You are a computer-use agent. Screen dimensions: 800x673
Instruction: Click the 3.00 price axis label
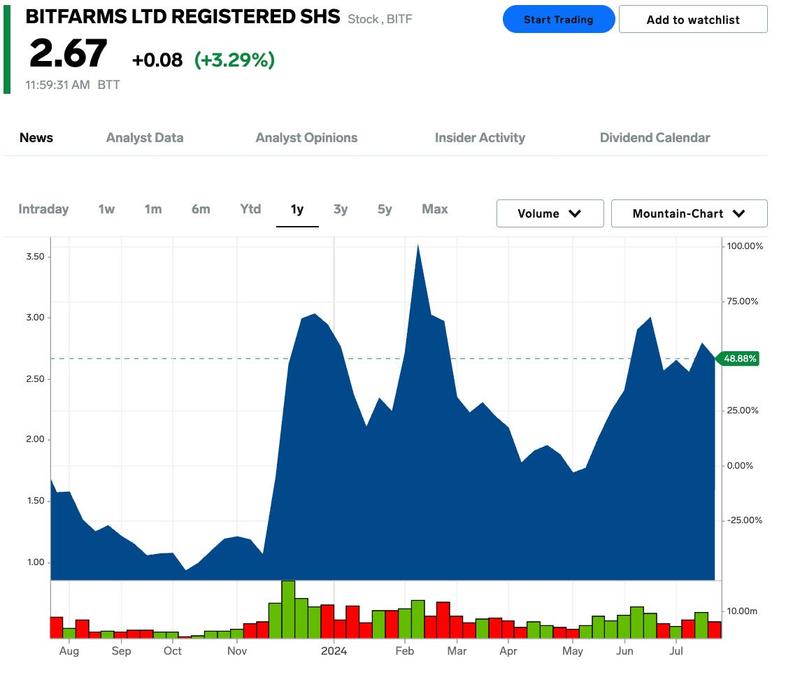pos(35,317)
